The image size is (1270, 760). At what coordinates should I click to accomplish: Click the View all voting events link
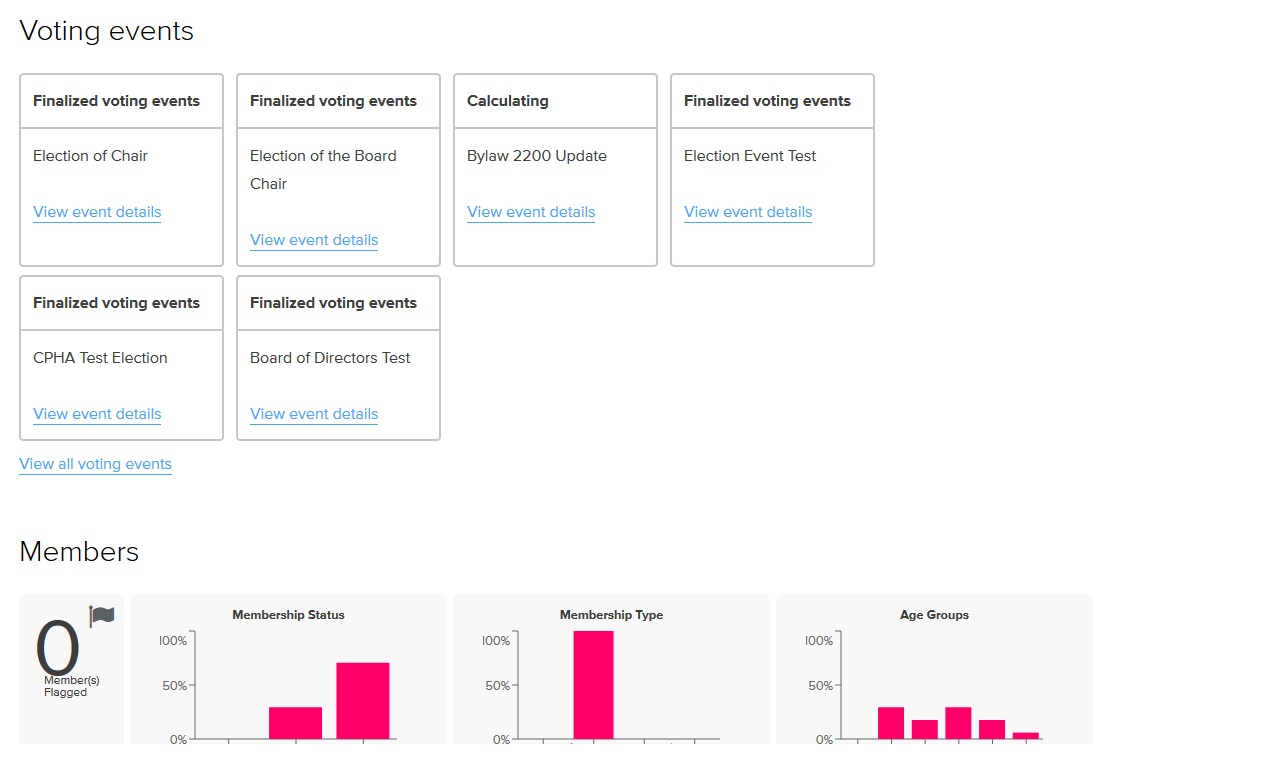click(95, 464)
